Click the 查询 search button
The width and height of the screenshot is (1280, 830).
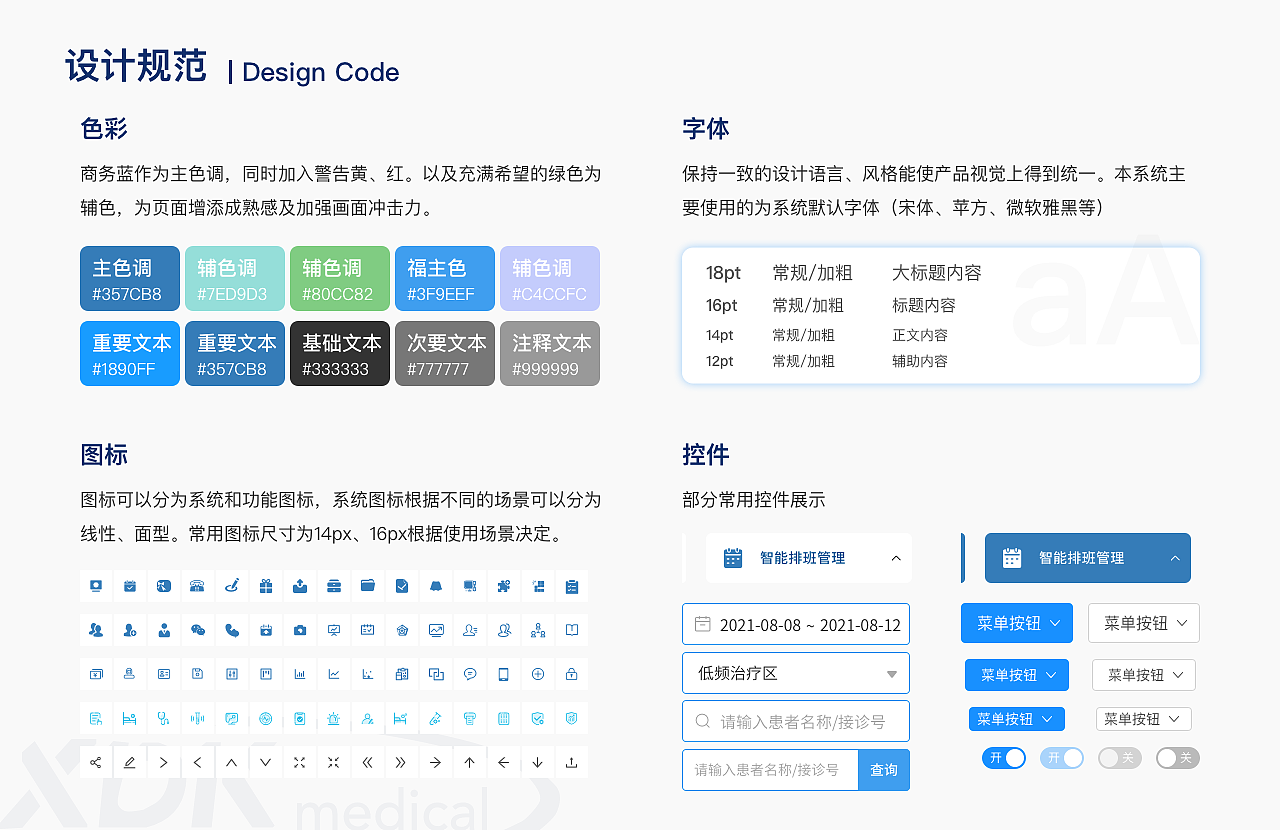883,770
